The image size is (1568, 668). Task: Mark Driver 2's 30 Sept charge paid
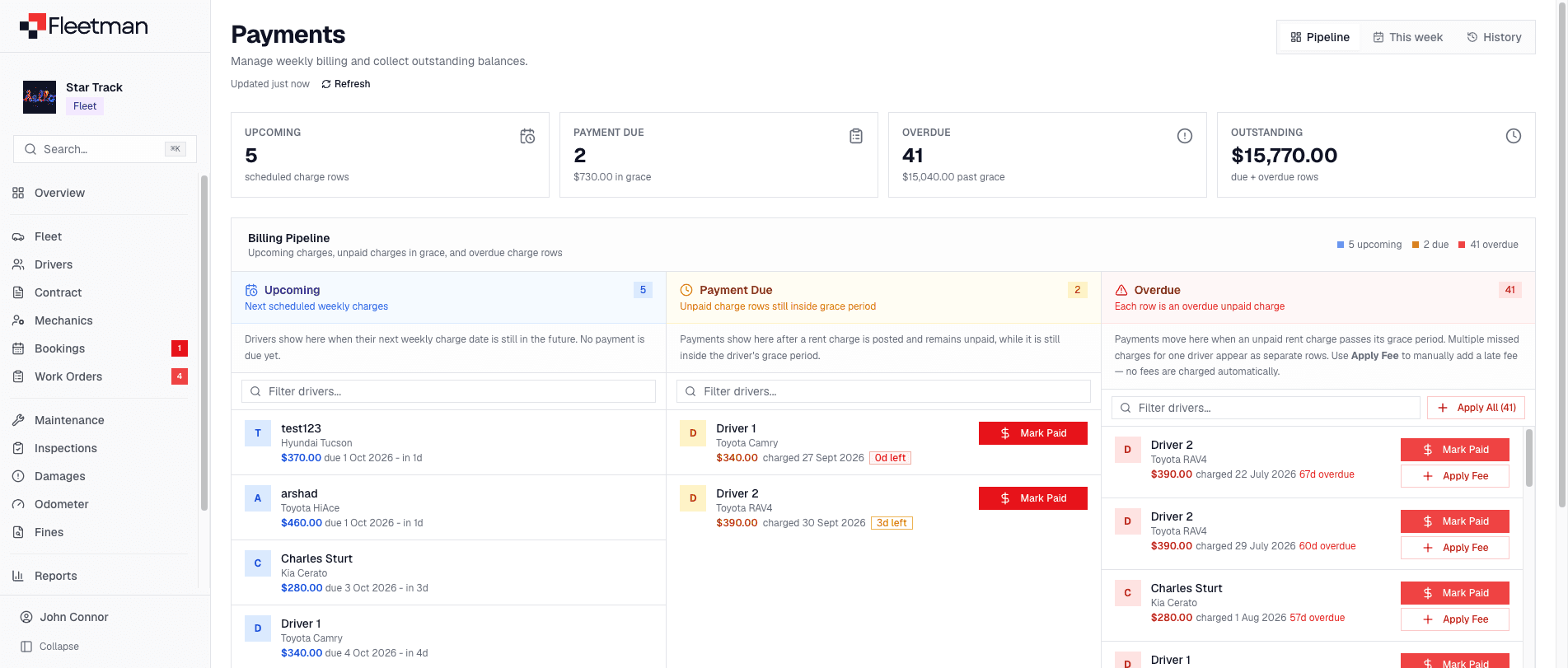(x=1033, y=498)
